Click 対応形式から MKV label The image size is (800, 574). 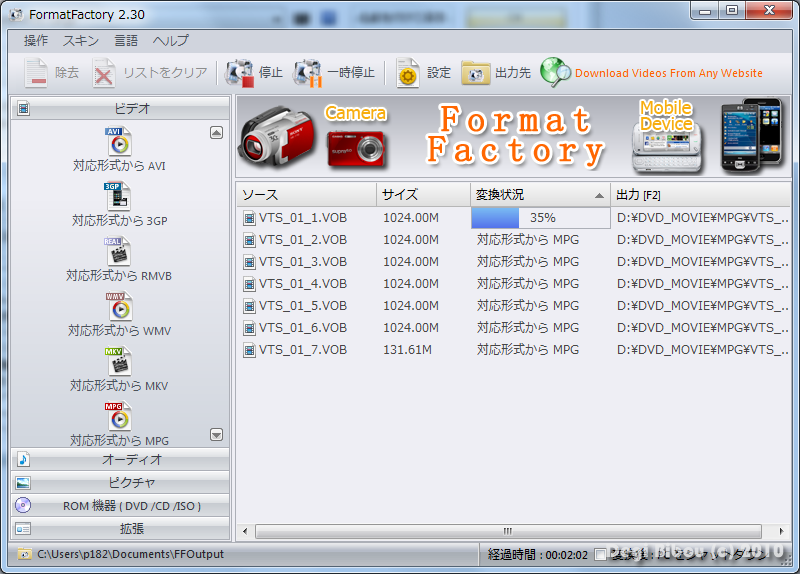[x=119, y=386]
